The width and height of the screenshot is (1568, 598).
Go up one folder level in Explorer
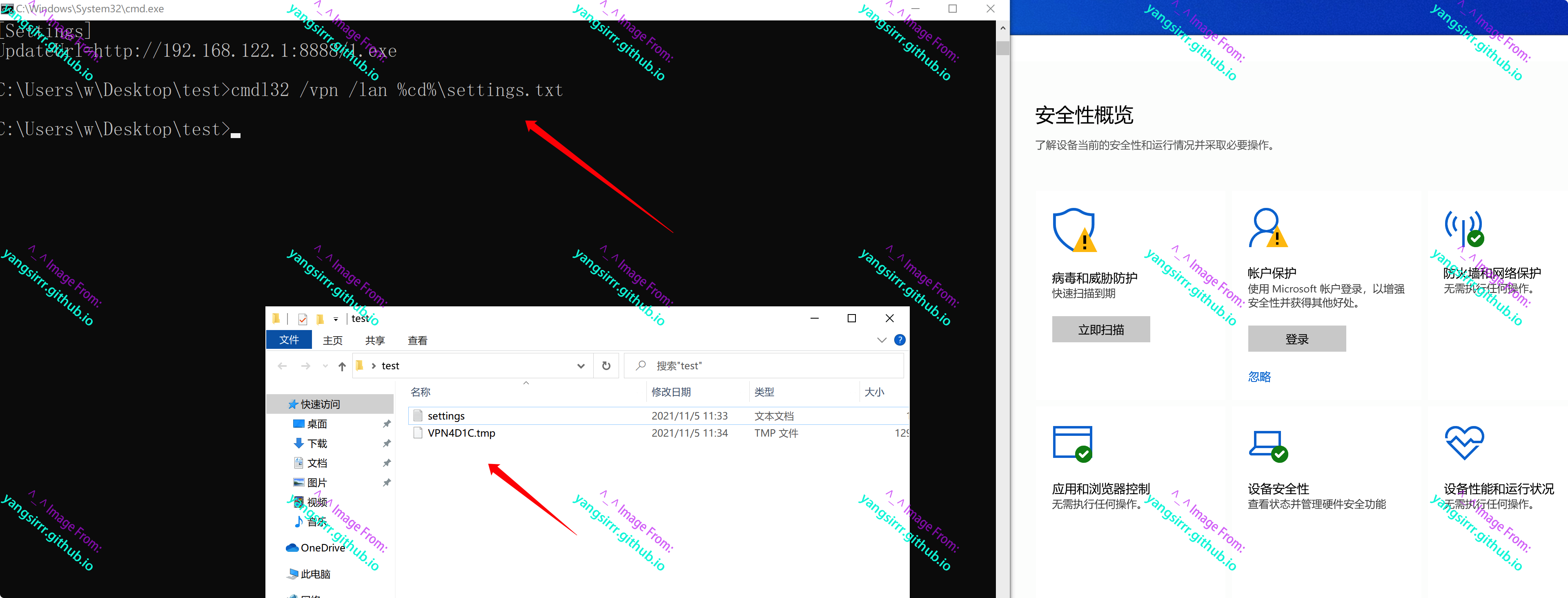pos(342,366)
